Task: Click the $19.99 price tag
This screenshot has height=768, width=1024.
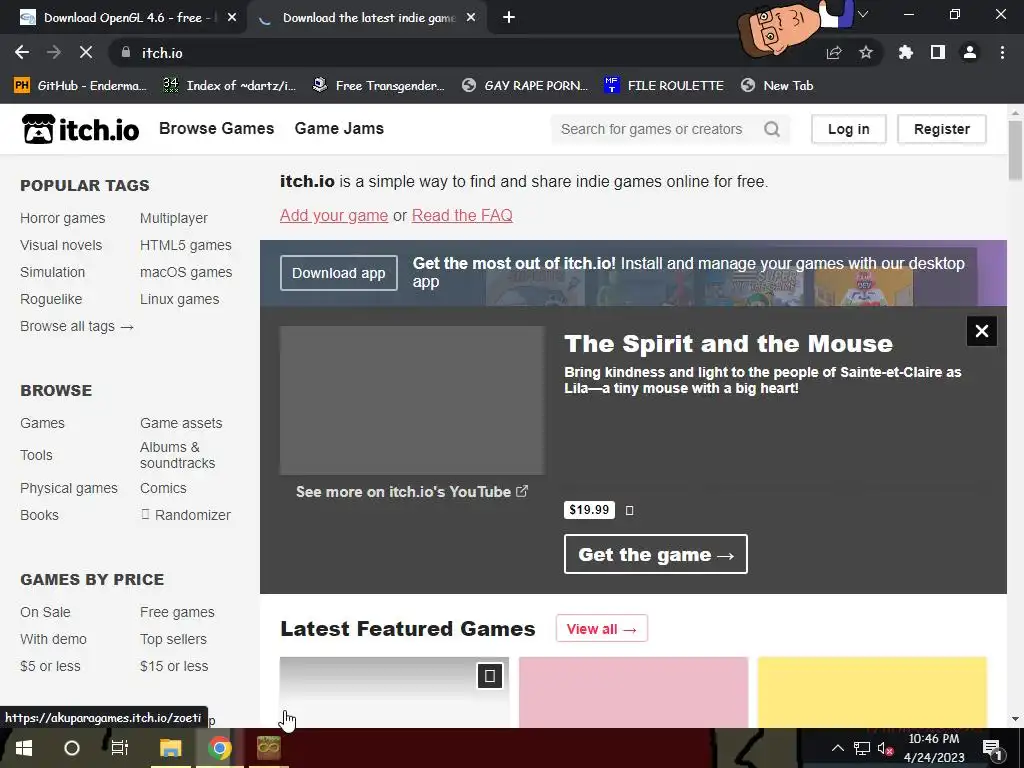Action: tap(589, 510)
